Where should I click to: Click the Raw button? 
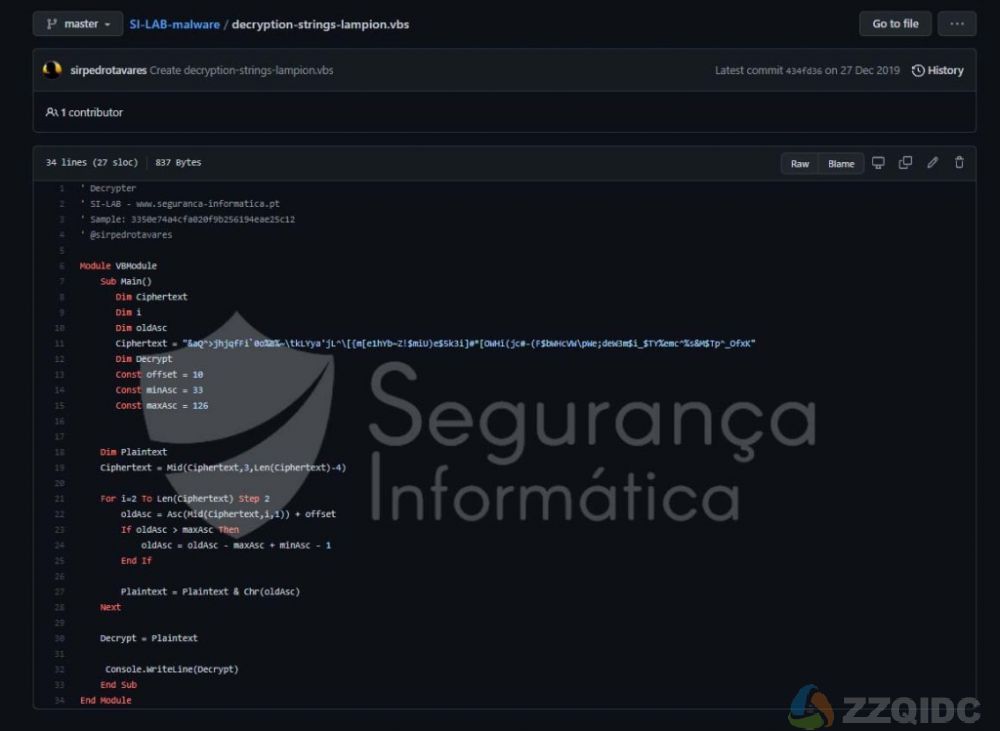pos(800,163)
